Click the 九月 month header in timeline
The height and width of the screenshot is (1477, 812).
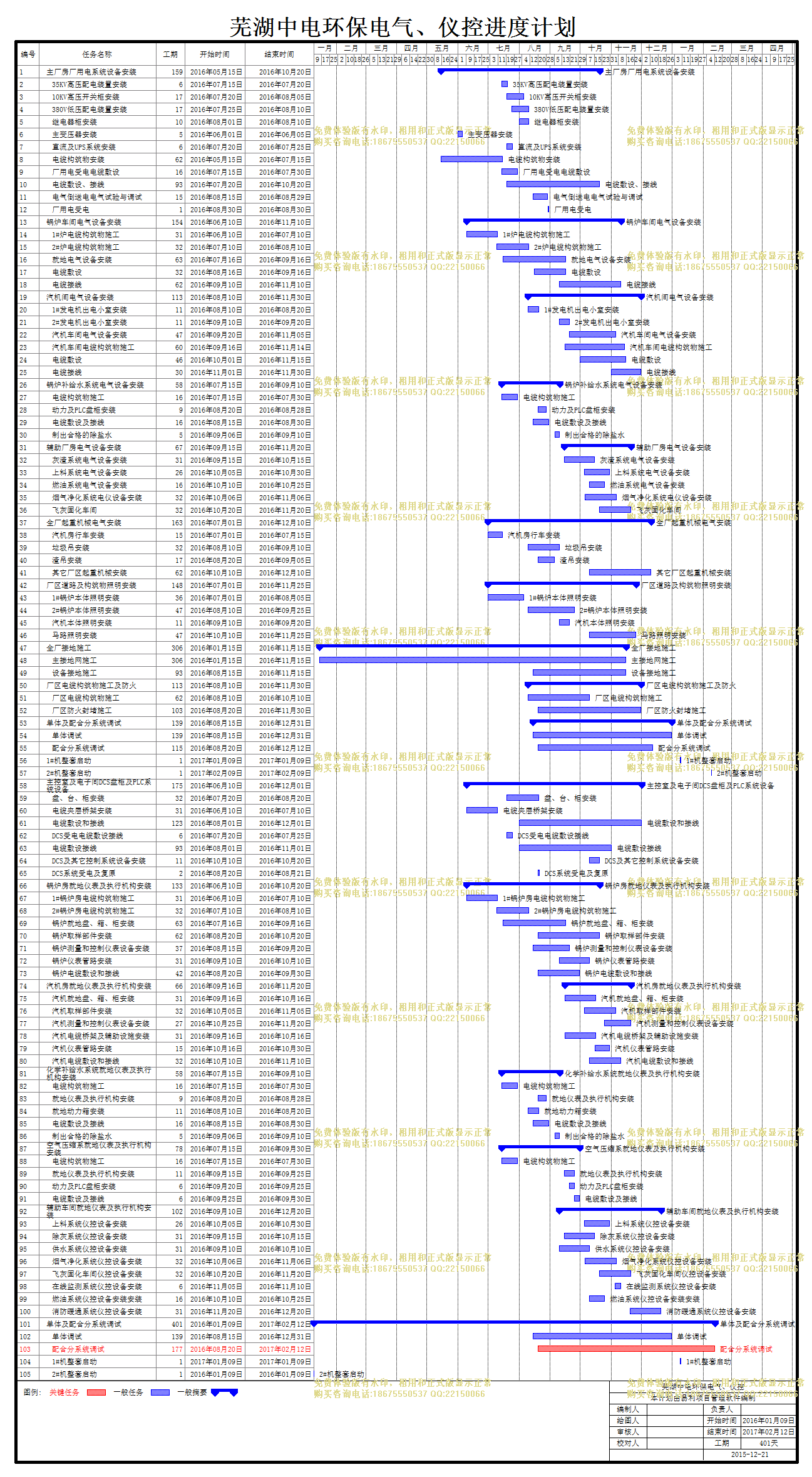click(x=565, y=48)
